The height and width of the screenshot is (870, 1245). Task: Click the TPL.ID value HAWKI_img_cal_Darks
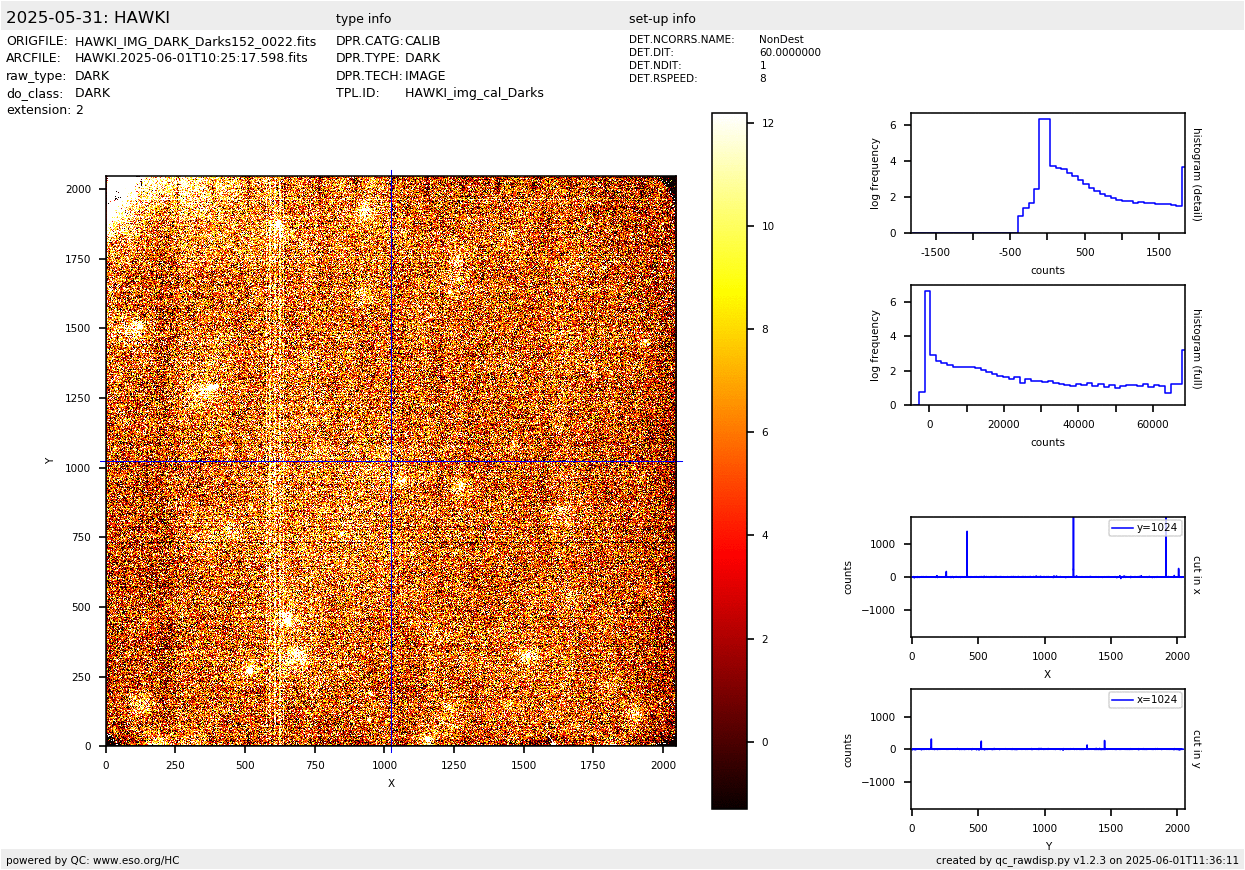point(474,93)
